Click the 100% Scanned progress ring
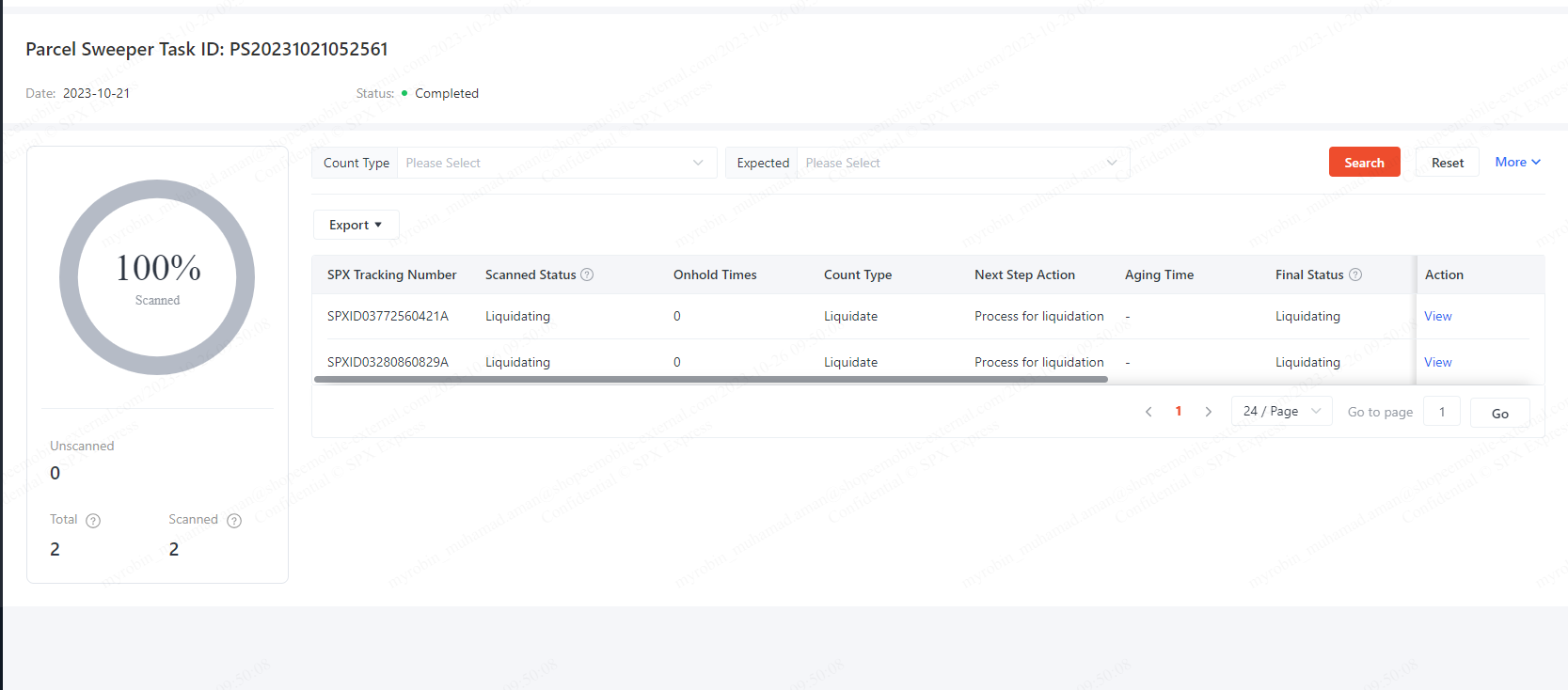This screenshot has width=1568, height=690. [157, 277]
